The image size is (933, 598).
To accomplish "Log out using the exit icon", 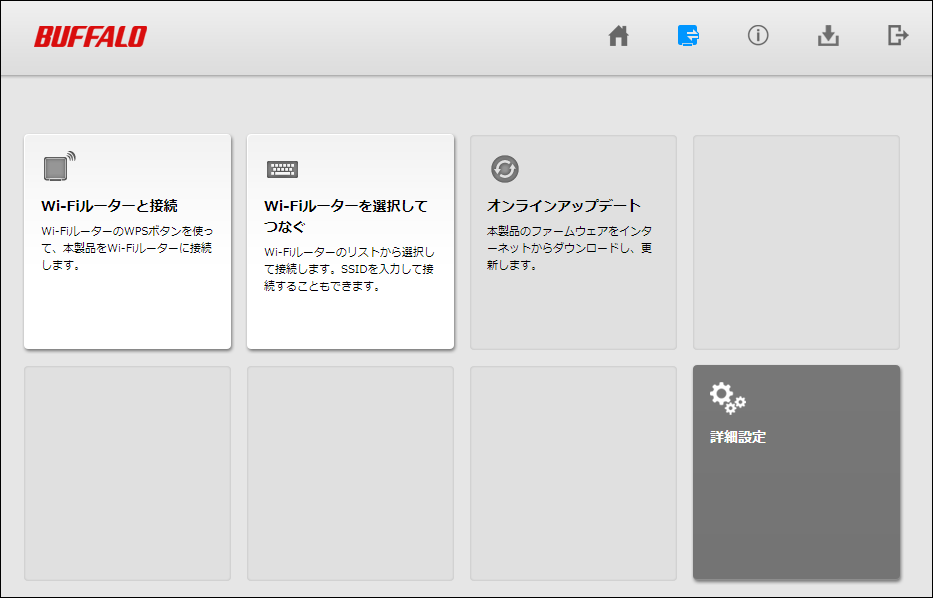I will click(898, 36).
